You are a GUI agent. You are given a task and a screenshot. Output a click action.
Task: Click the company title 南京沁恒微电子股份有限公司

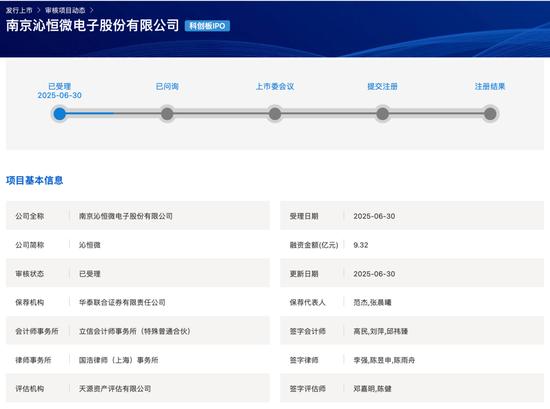pyautogui.click(x=93, y=25)
